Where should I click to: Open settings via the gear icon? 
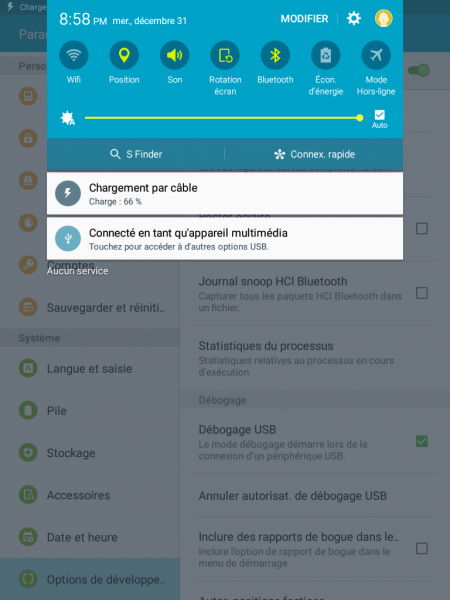point(354,18)
